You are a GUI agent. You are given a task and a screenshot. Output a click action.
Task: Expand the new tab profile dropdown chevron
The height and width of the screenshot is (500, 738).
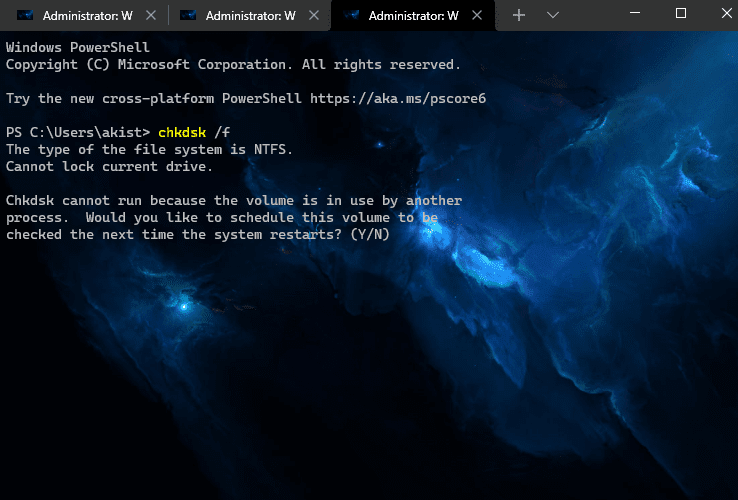pyautogui.click(x=553, y=16)
